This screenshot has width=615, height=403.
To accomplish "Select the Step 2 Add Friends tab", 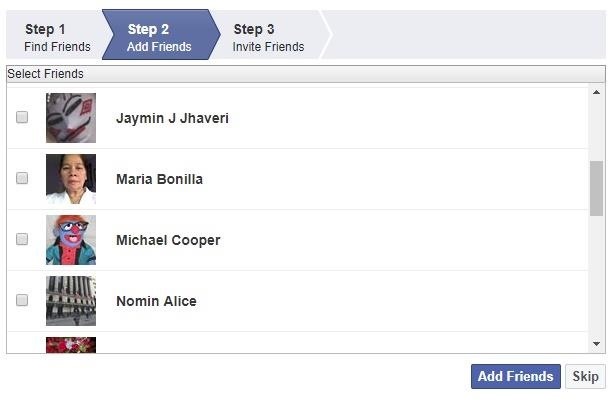I will pos(160,37).
